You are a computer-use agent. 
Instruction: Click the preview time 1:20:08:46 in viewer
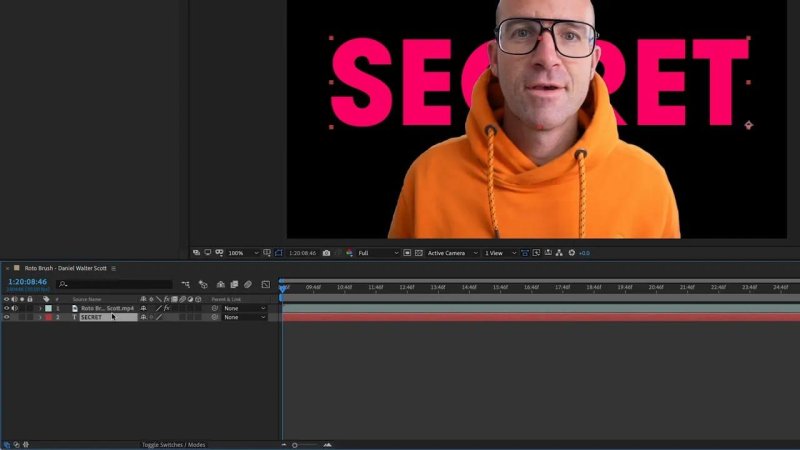[302, 253]
